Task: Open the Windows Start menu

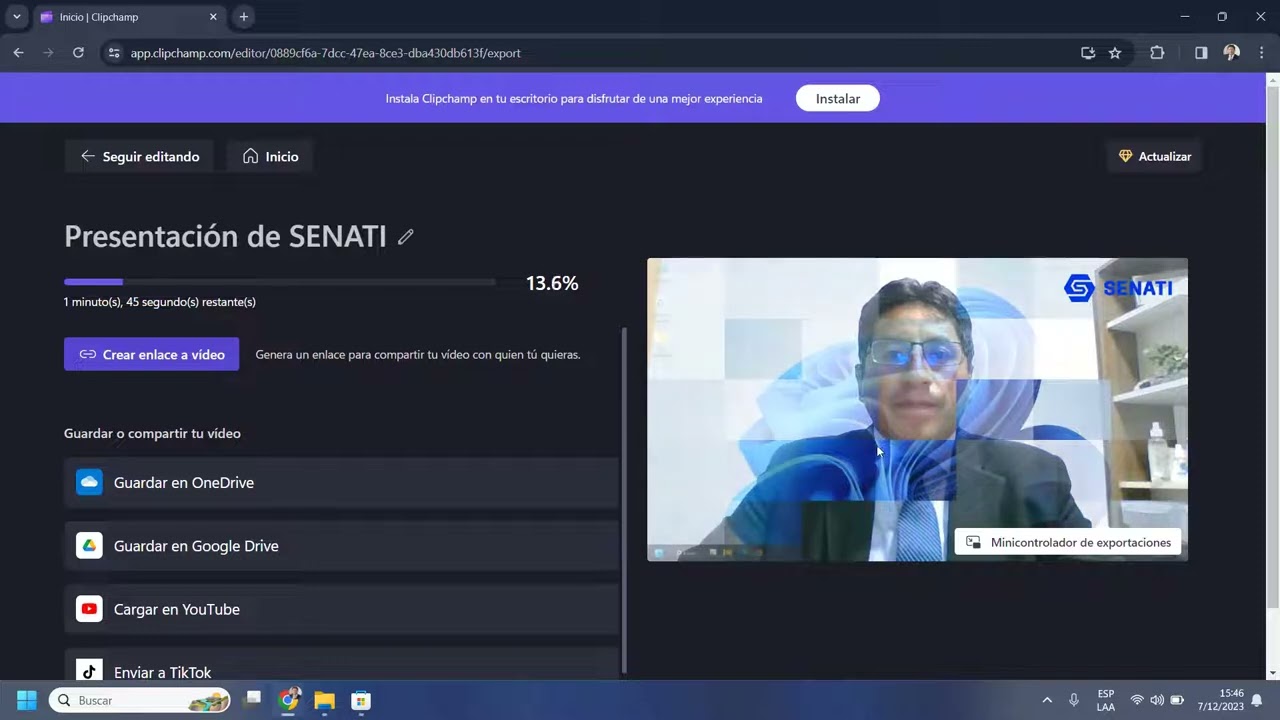Action: [27, 700]
